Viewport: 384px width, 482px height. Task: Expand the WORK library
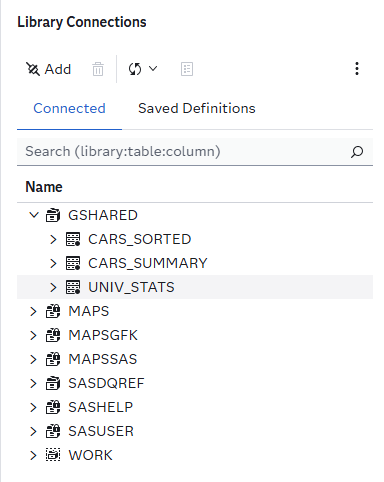coord(33,455)
